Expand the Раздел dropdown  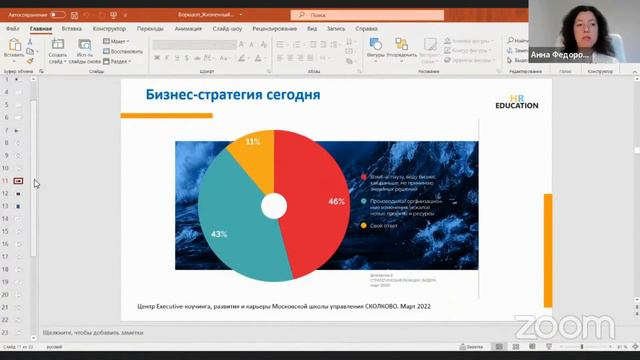tap(117, 61)
